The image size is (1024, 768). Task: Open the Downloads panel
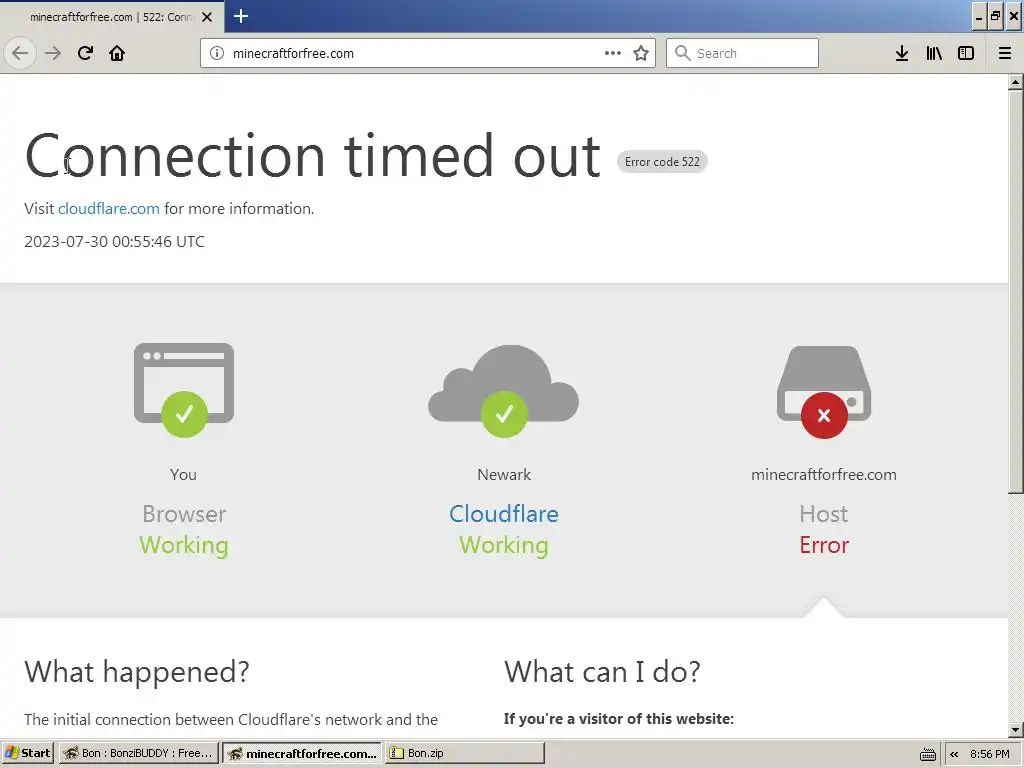tap(902, 53)
